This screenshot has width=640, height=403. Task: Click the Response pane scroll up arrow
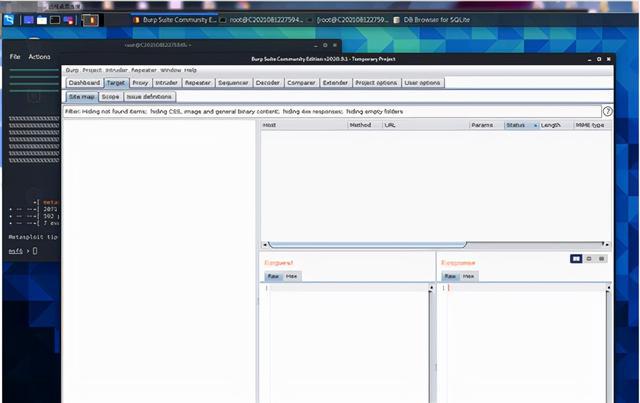pyautogui.click(x=608, y=288)
